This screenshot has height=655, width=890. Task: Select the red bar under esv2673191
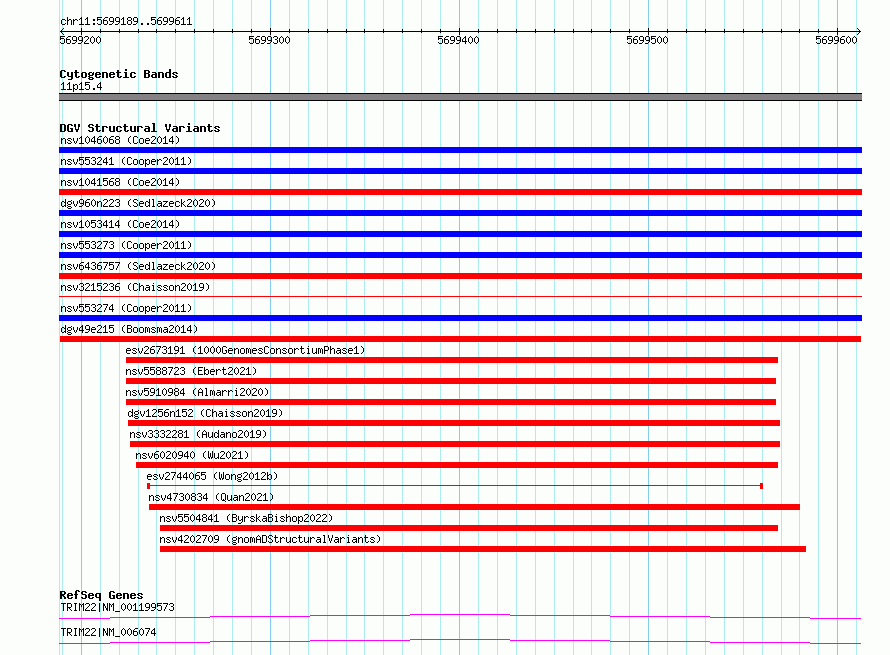click(452, 360)
